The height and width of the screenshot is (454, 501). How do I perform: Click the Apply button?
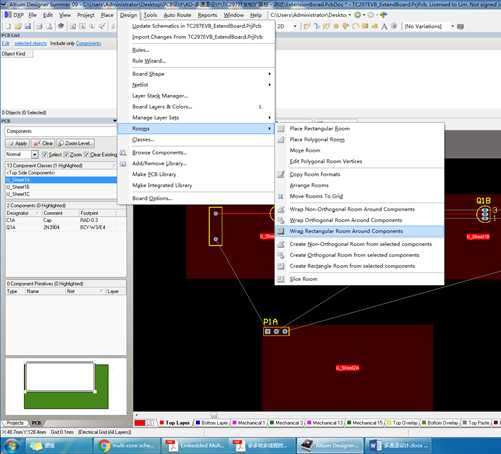point(18,144)
